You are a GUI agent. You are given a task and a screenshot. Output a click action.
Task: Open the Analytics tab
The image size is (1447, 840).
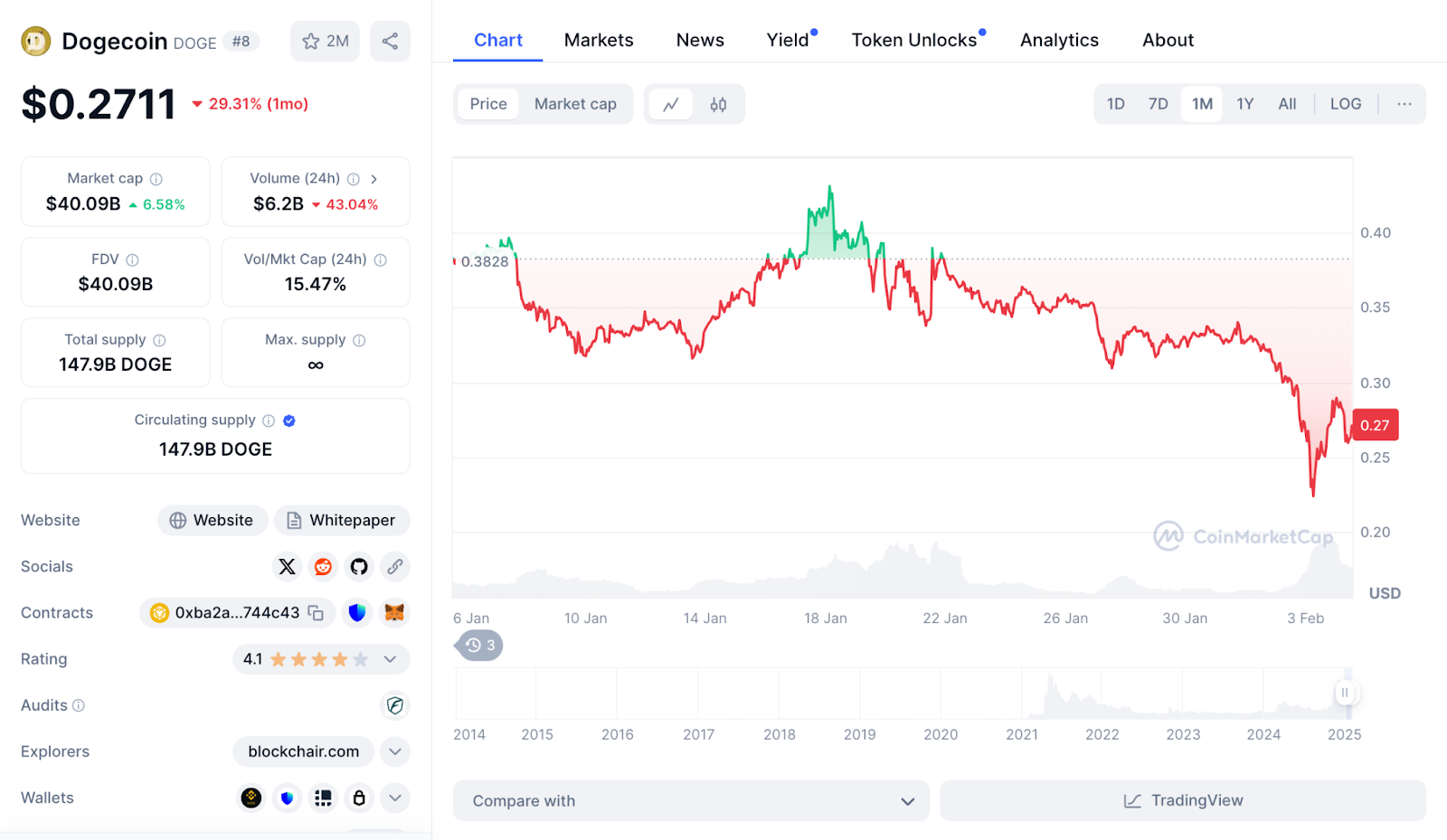point(1059,40)
